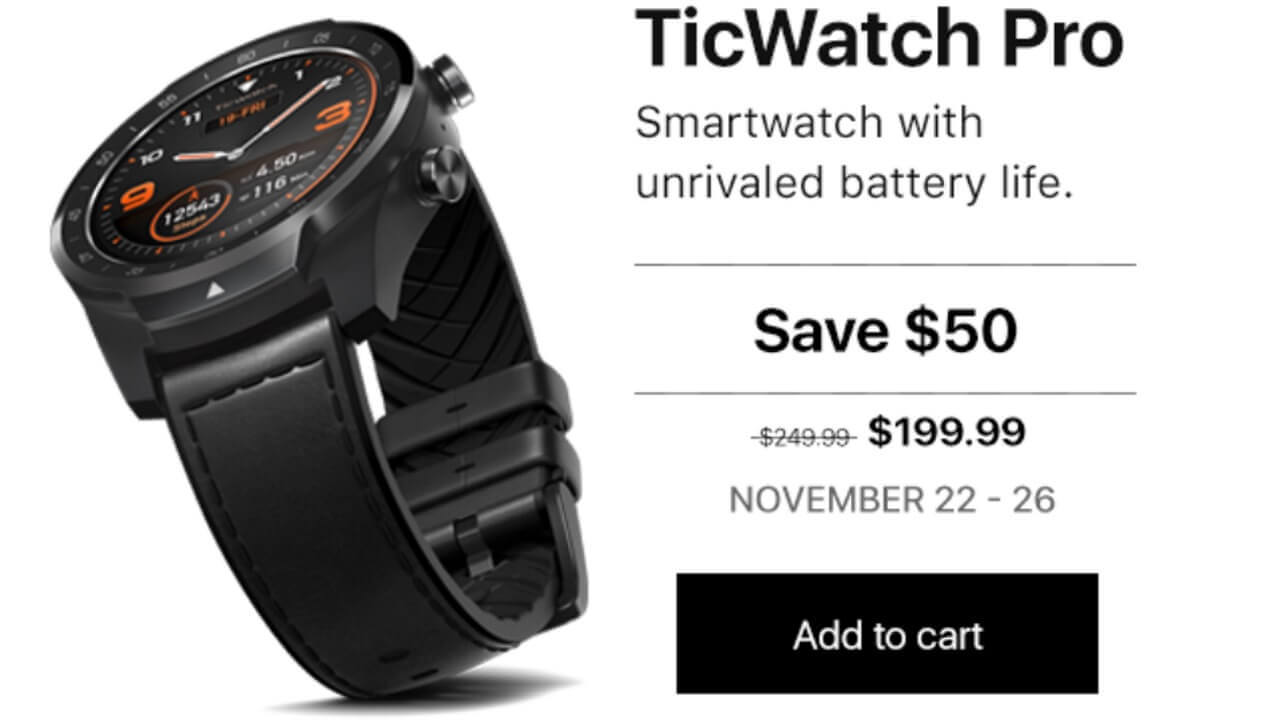Click the Add to cart button
The width and height of the screenshot is (1280, 720).
887,633
